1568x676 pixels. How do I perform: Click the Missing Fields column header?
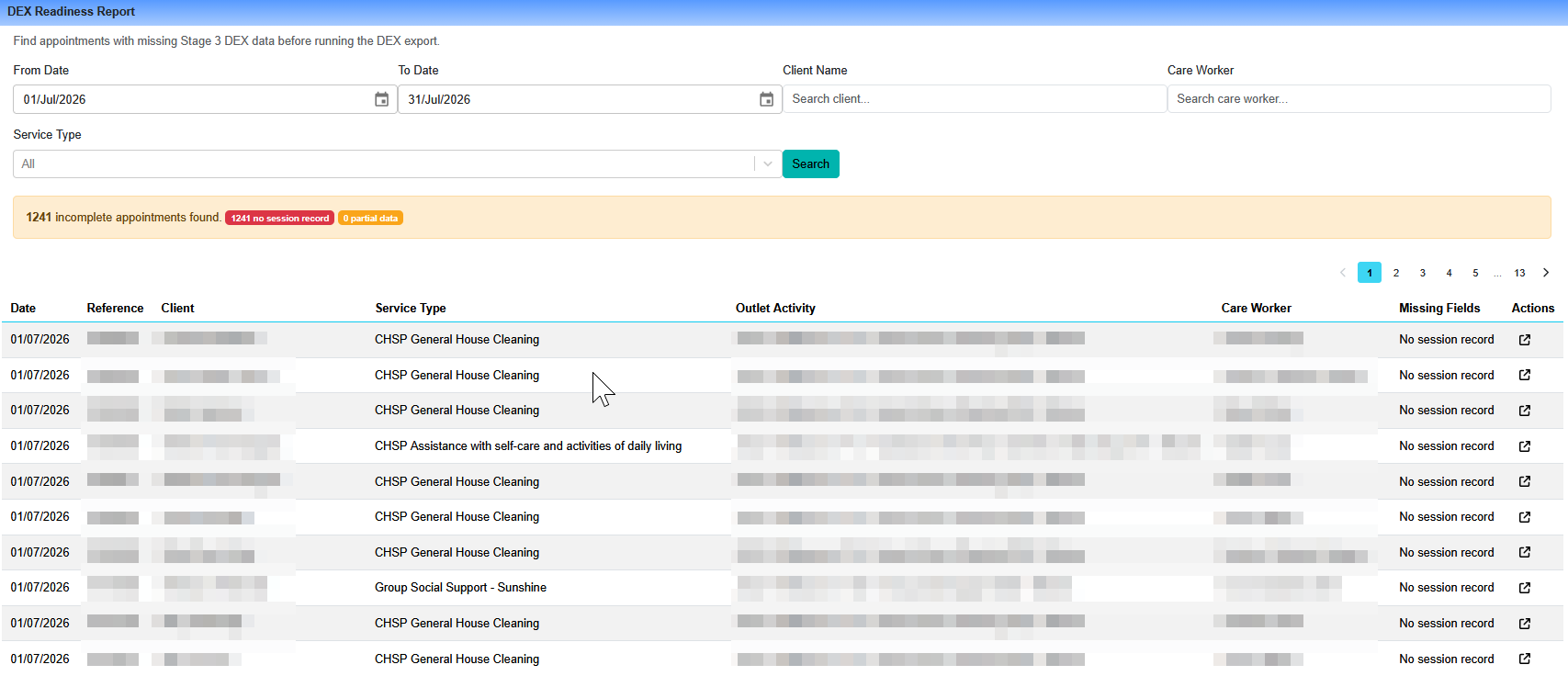click(x=1439, y=309)
